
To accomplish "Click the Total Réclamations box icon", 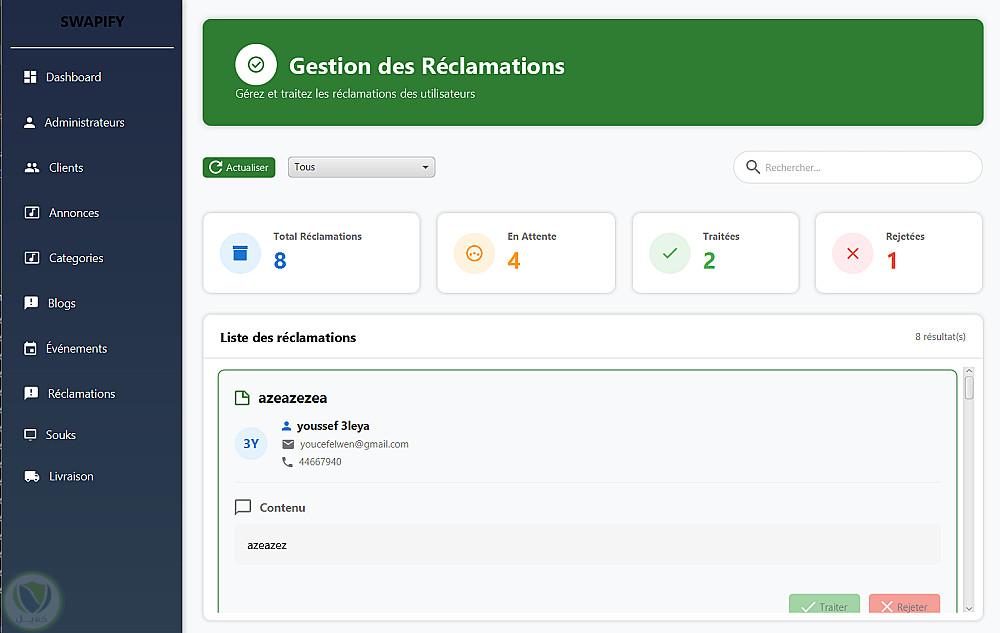I will [x=240, y=253].
